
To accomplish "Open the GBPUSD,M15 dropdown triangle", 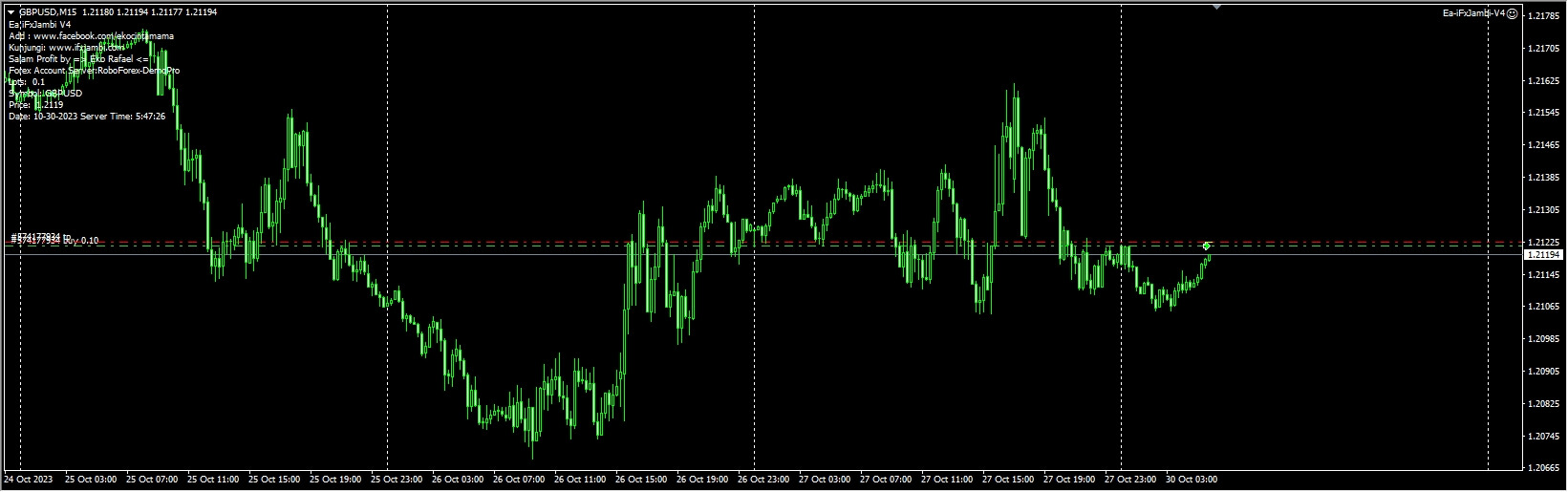I will (x=11, y=12).
